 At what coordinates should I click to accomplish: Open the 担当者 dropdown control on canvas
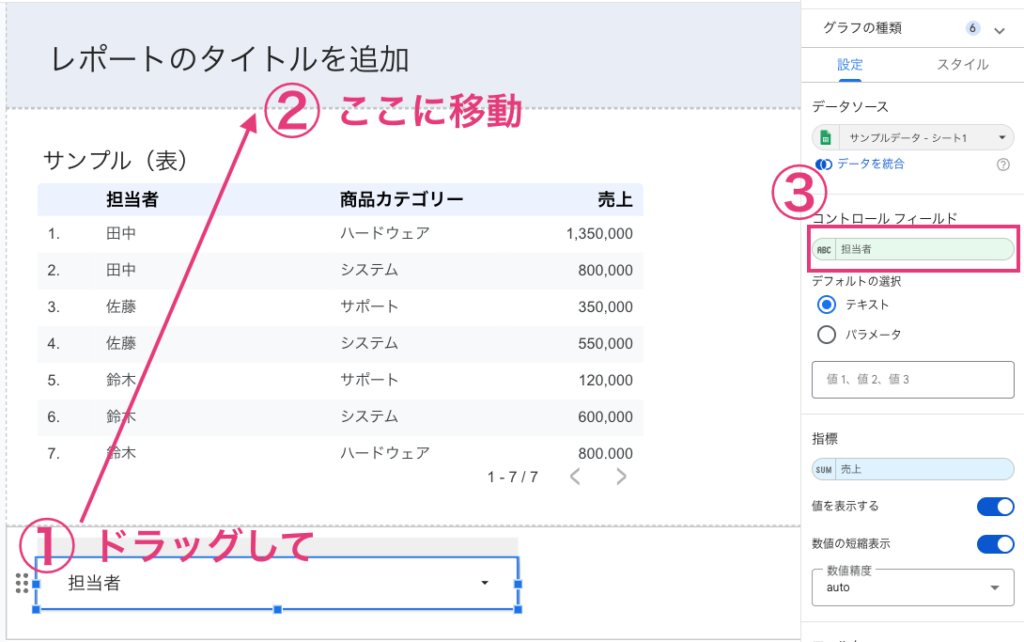[277, 583]
